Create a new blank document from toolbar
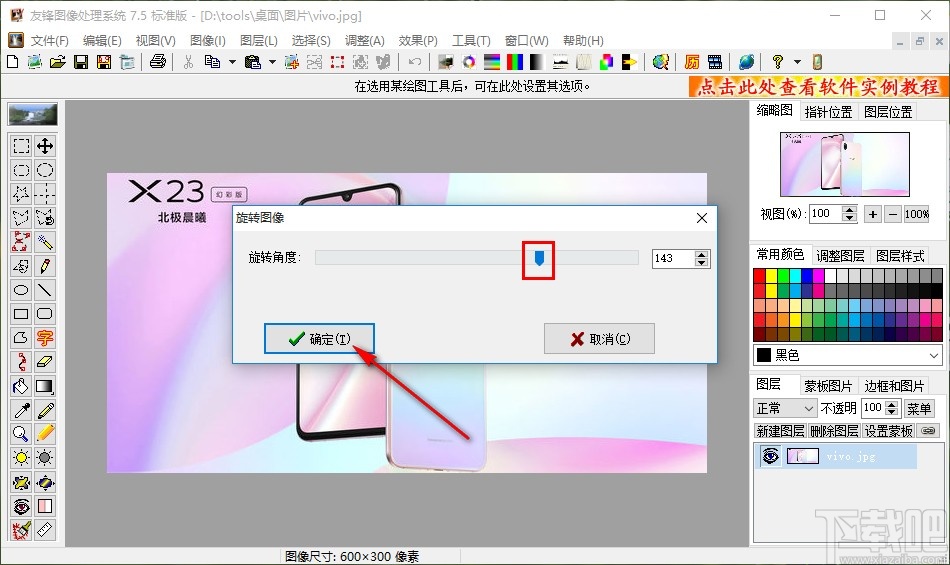Viewport: 950px width, 565px height. [12, 62]
